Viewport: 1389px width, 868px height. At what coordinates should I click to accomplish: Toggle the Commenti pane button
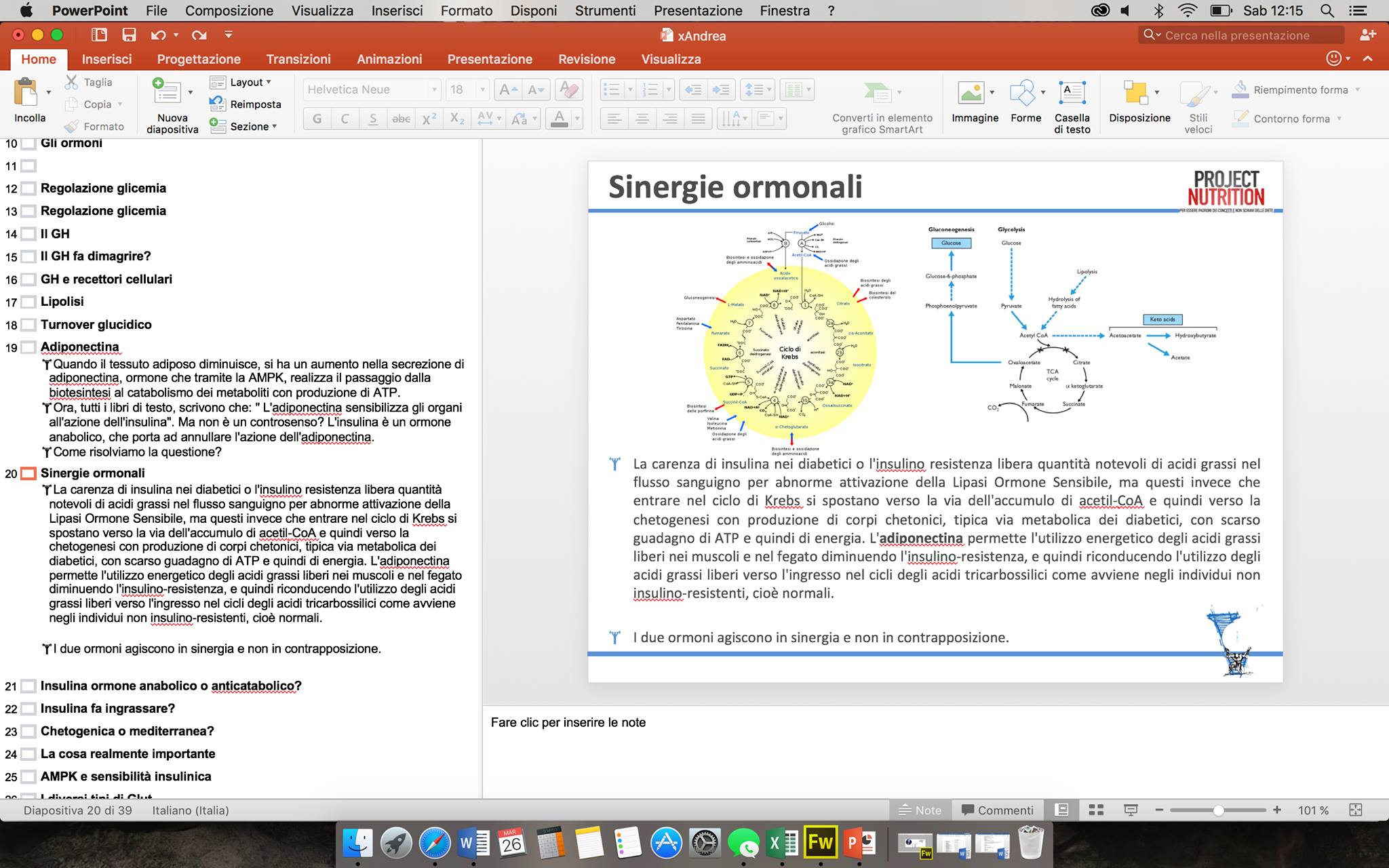998,810
